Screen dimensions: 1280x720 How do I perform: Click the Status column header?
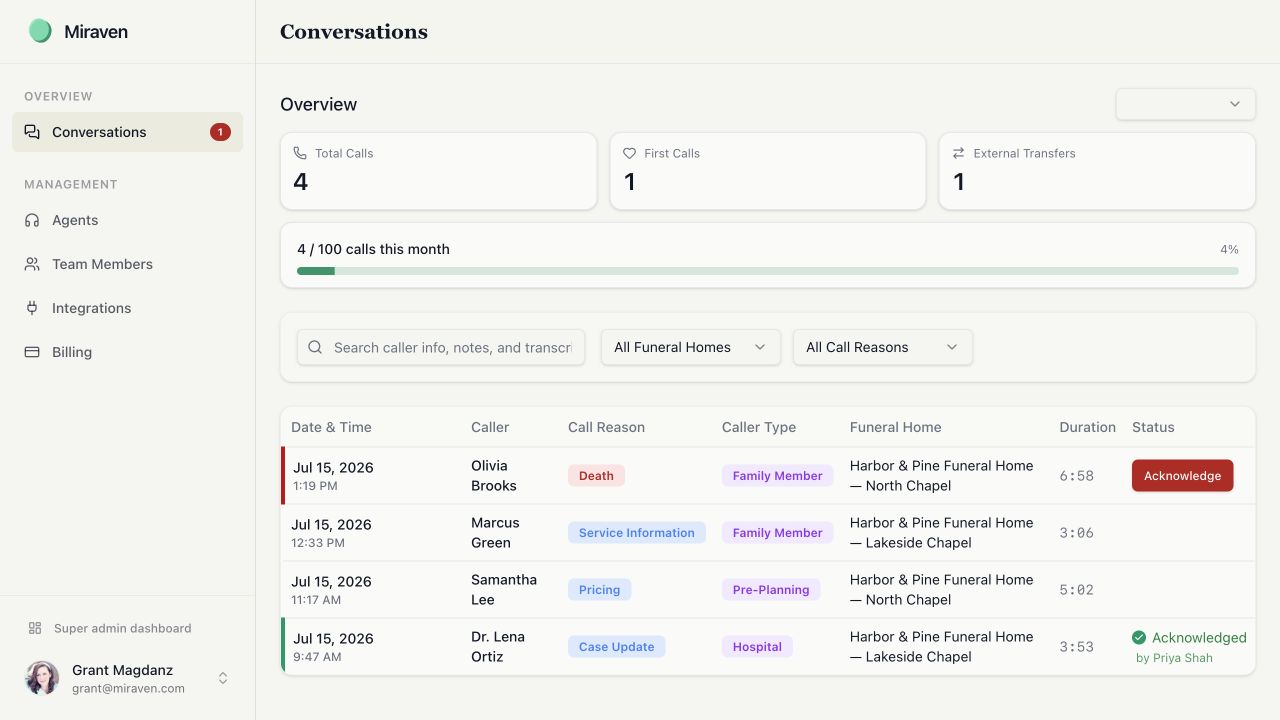coord(1153,427)
